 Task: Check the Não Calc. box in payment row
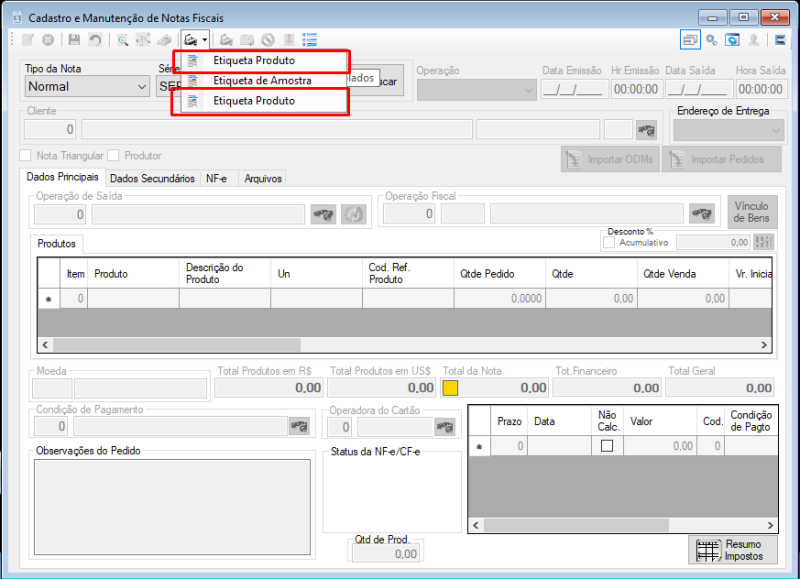pos(607,446)
